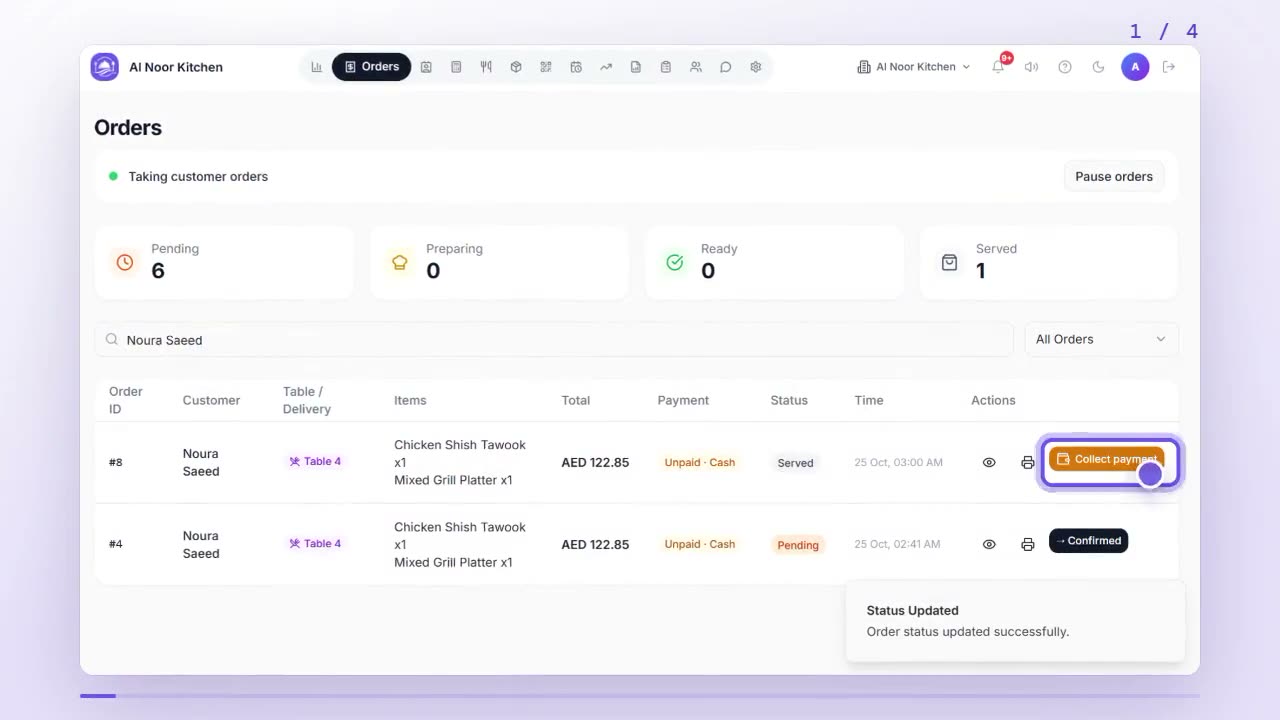1280x720 pixels.
Task: Open the inventory box icon
Action: pos(516,67)
